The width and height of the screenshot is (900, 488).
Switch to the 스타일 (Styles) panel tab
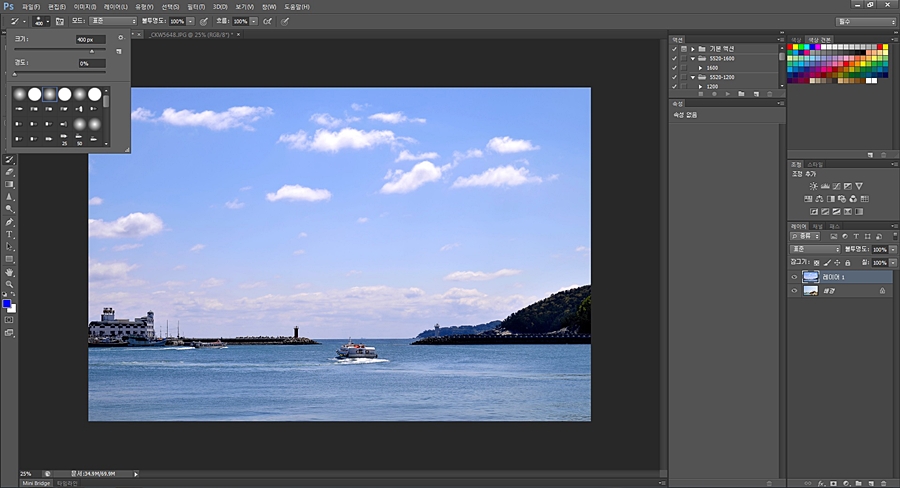[815, 163]
